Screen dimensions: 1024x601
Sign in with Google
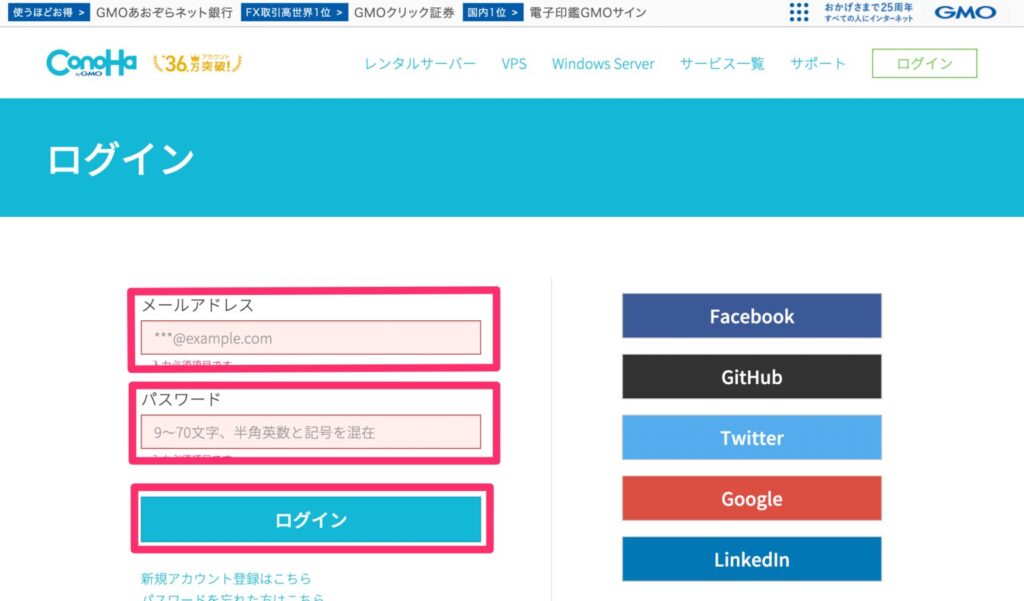pos(752,498)
